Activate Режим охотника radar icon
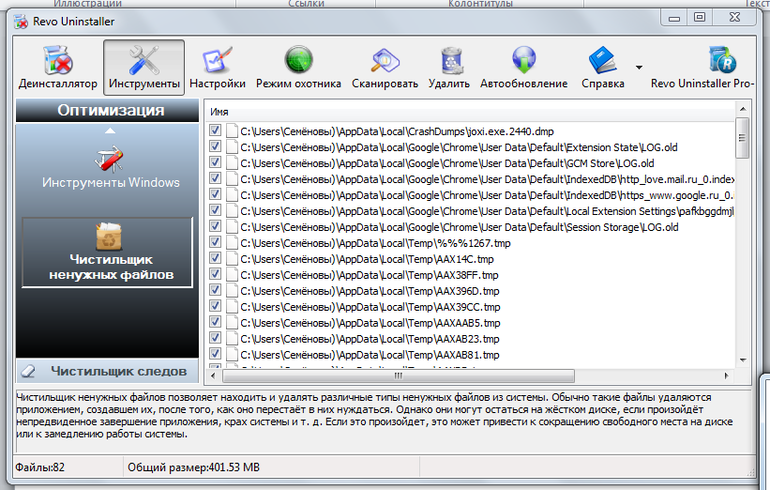Image resolution: width=770 pixels, height=490 pixels. [299, 60]
